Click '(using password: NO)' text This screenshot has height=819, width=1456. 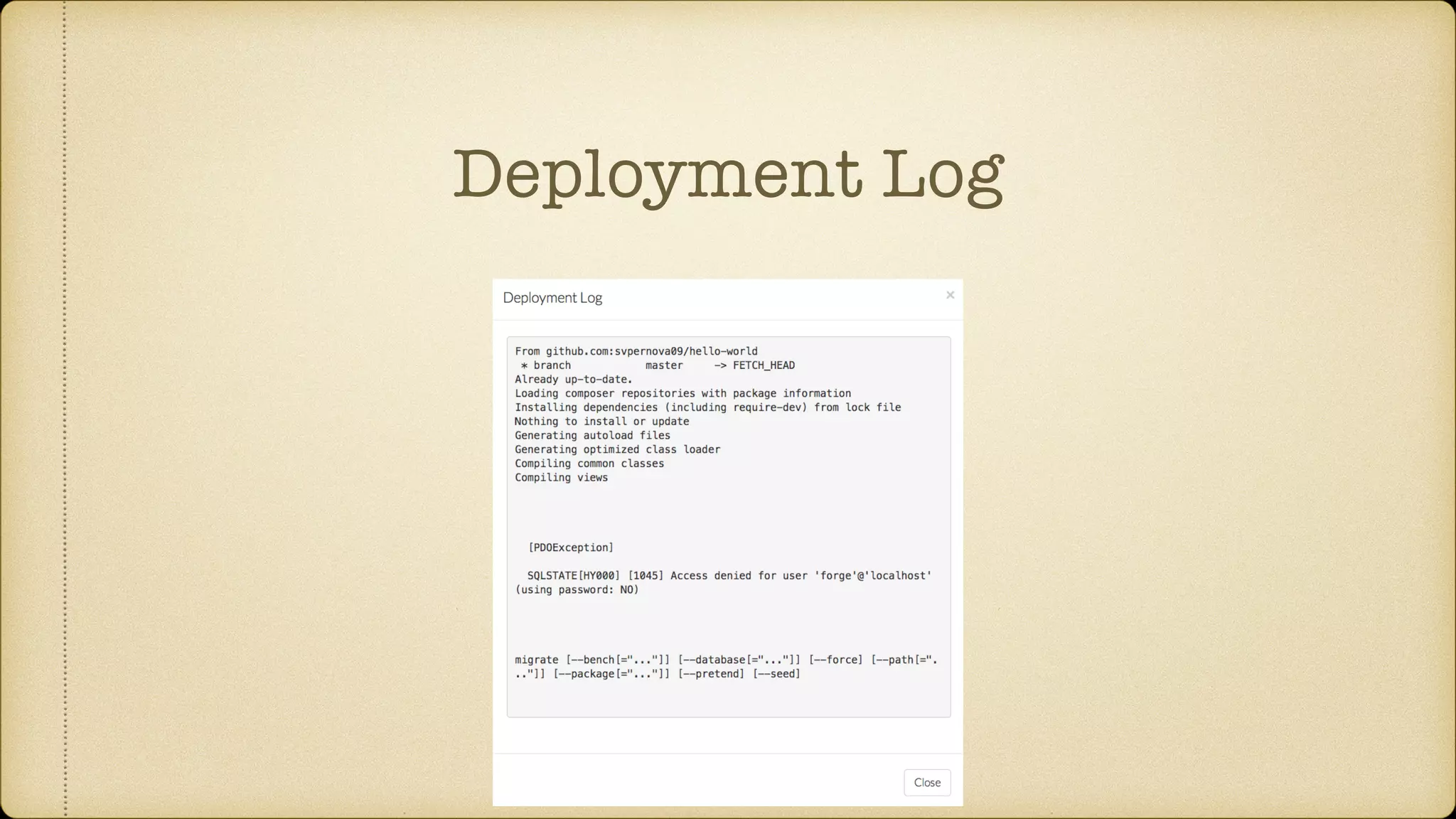(577, 590)
